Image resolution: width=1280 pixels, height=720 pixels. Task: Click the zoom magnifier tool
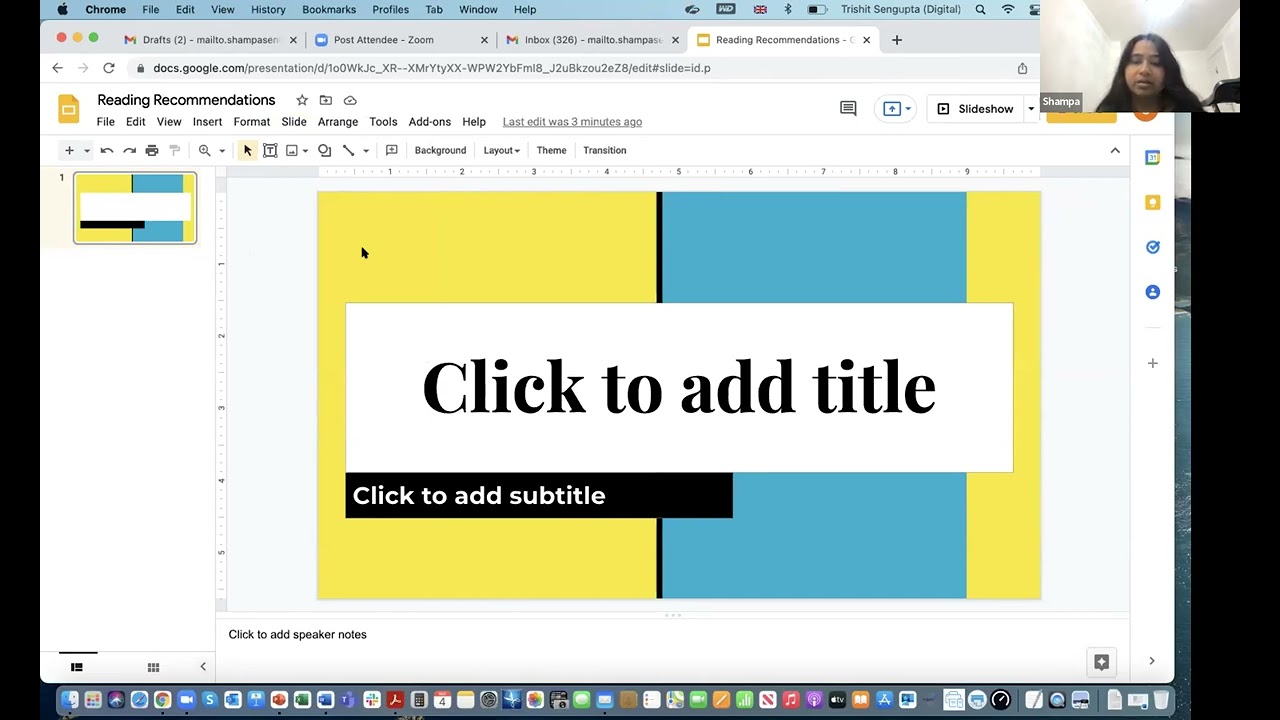(205, 150)
